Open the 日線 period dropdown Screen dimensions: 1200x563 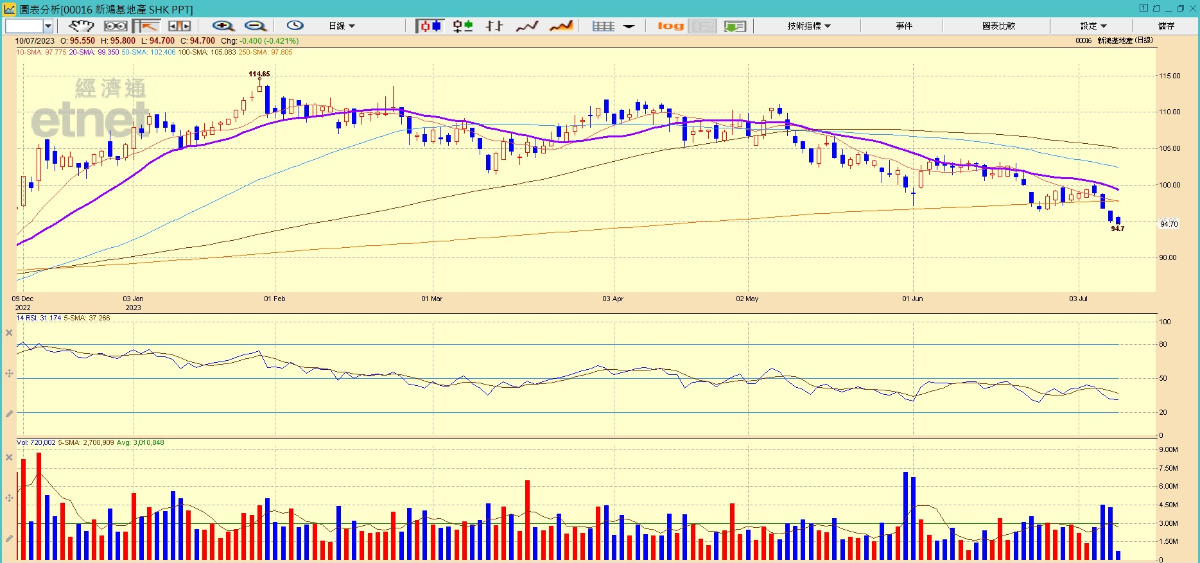[341, 26]
